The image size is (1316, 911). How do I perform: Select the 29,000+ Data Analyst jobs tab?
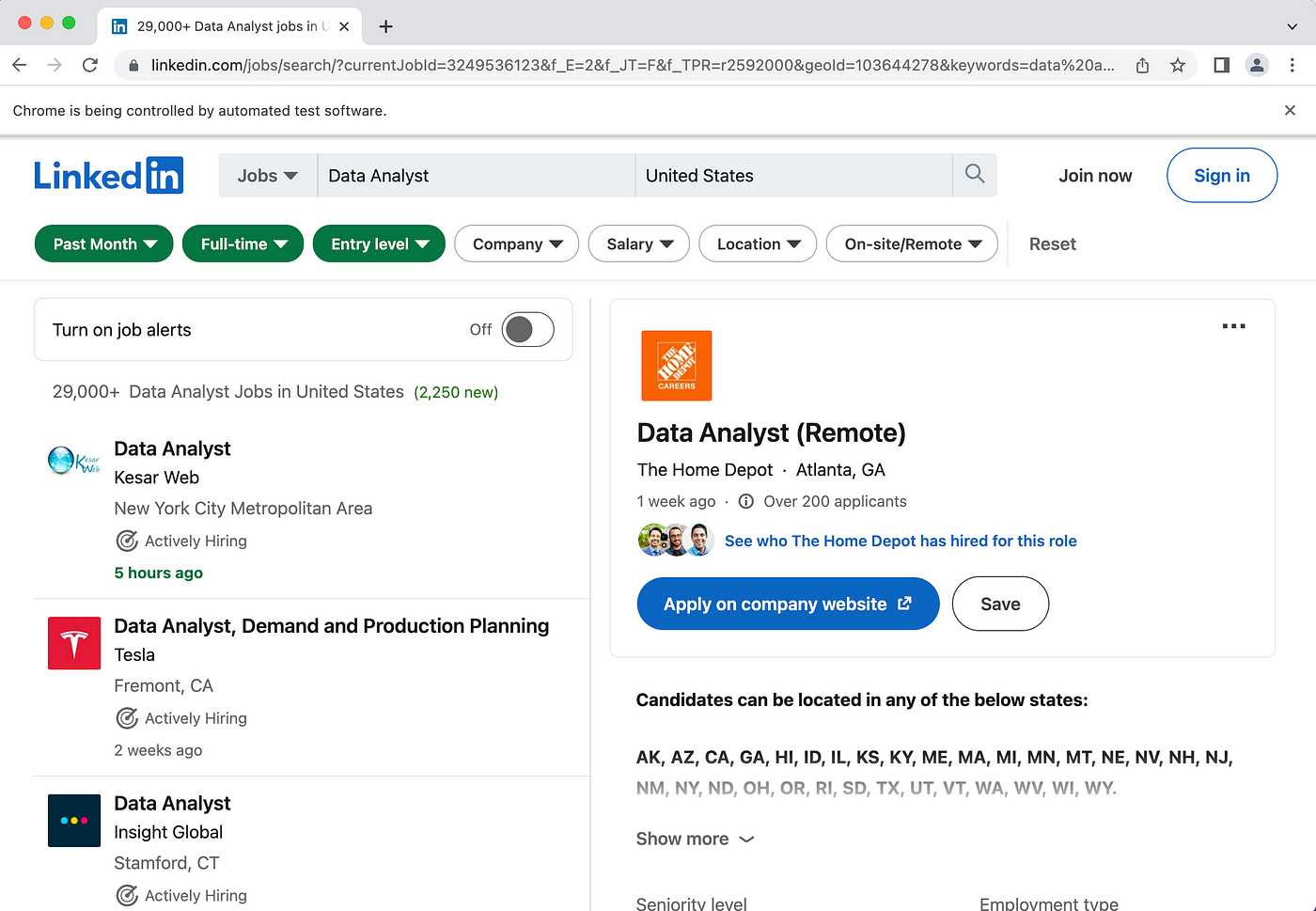point(230,26)
